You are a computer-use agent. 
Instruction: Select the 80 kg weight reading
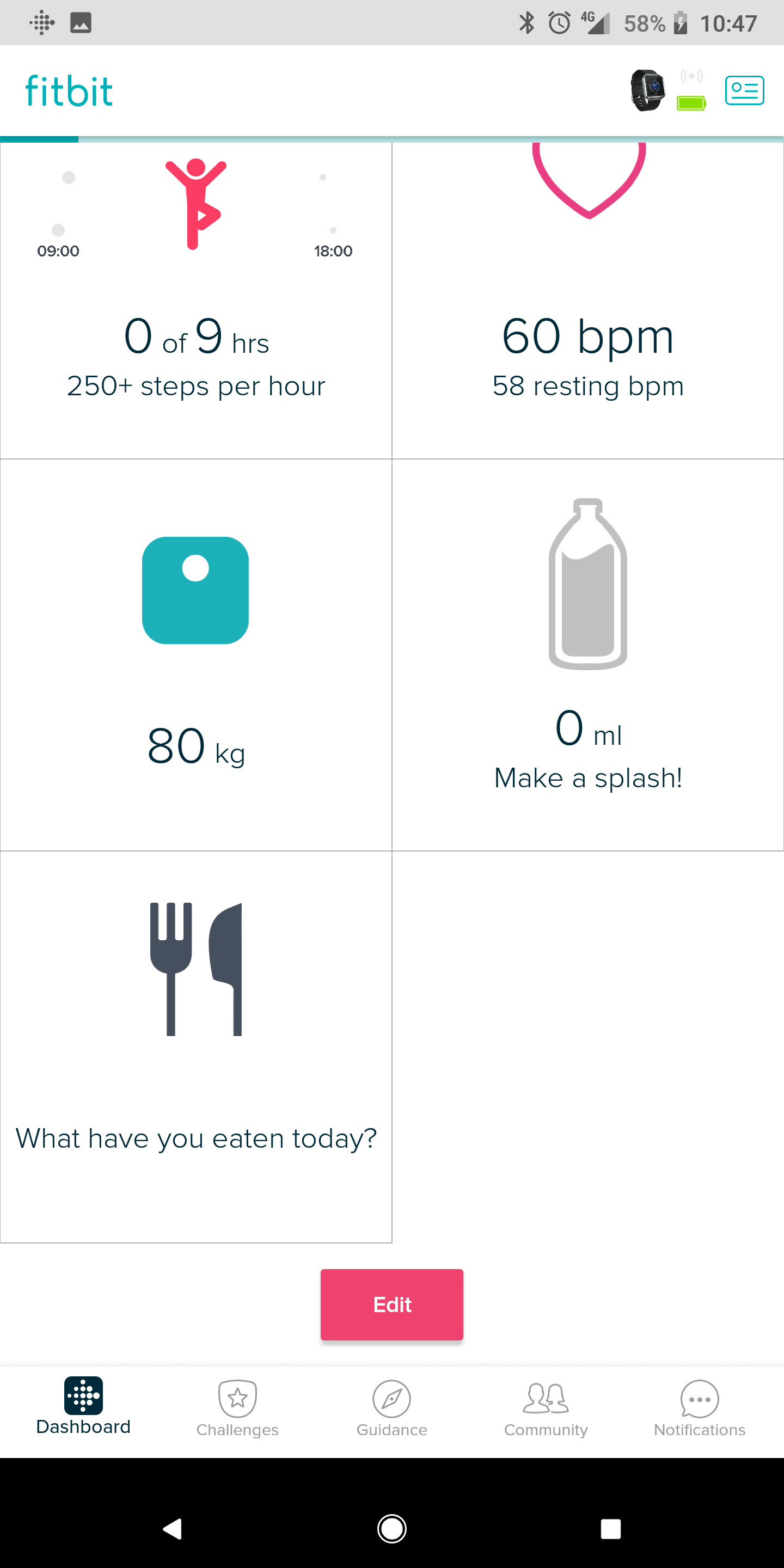coord(195,746)
